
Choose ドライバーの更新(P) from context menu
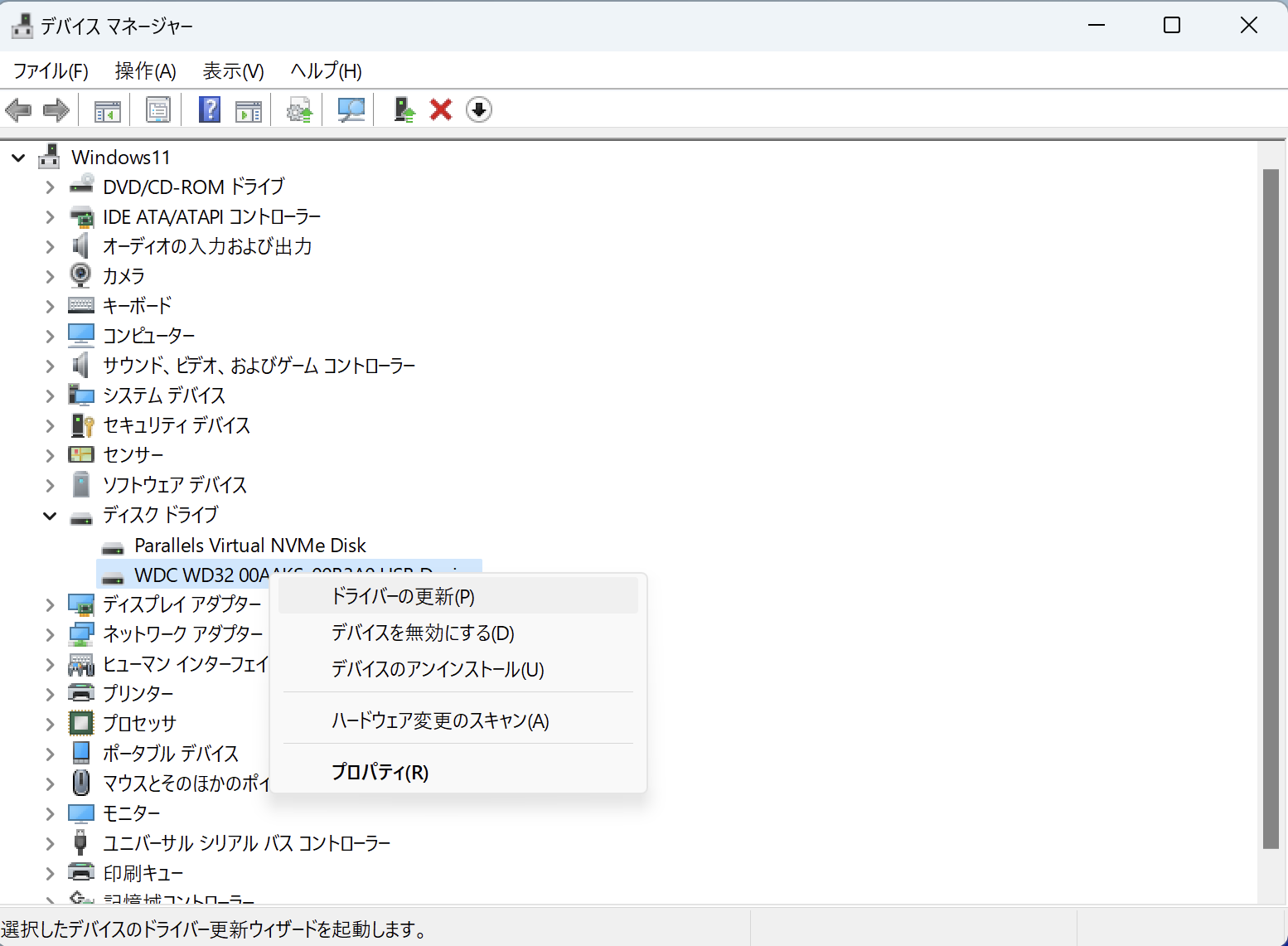click(403, 596)
